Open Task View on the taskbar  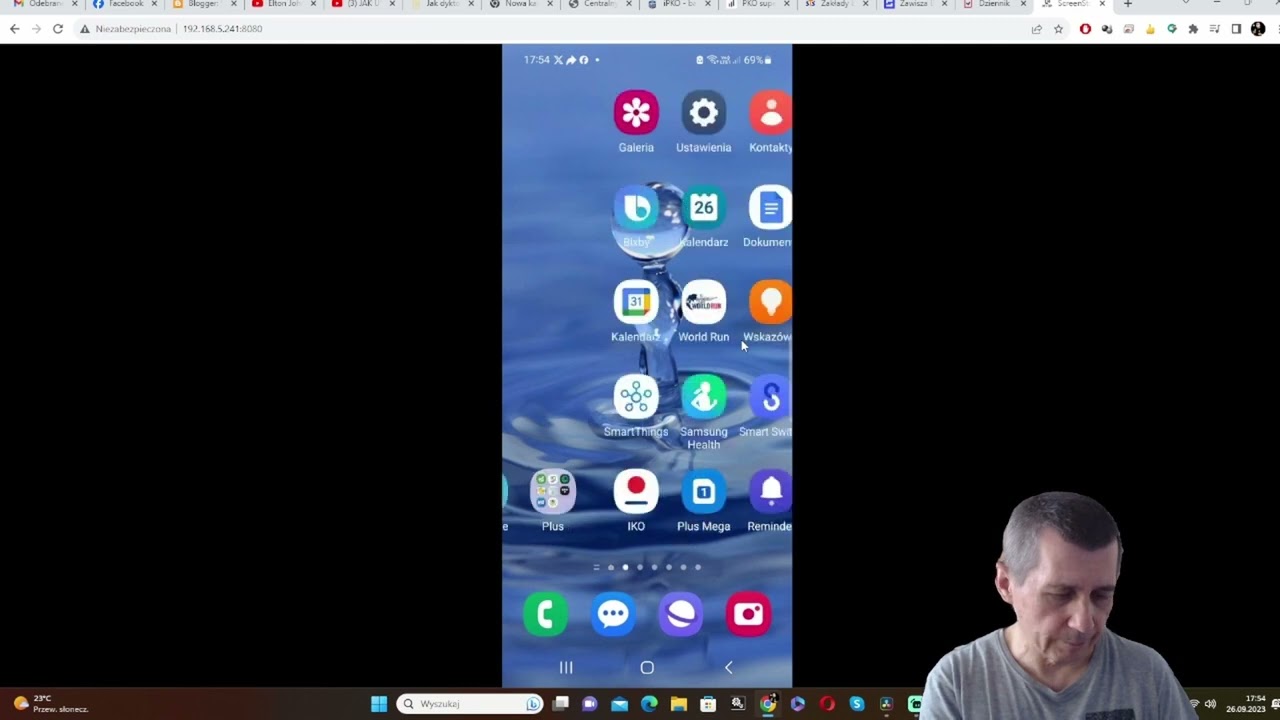(561, 704)
